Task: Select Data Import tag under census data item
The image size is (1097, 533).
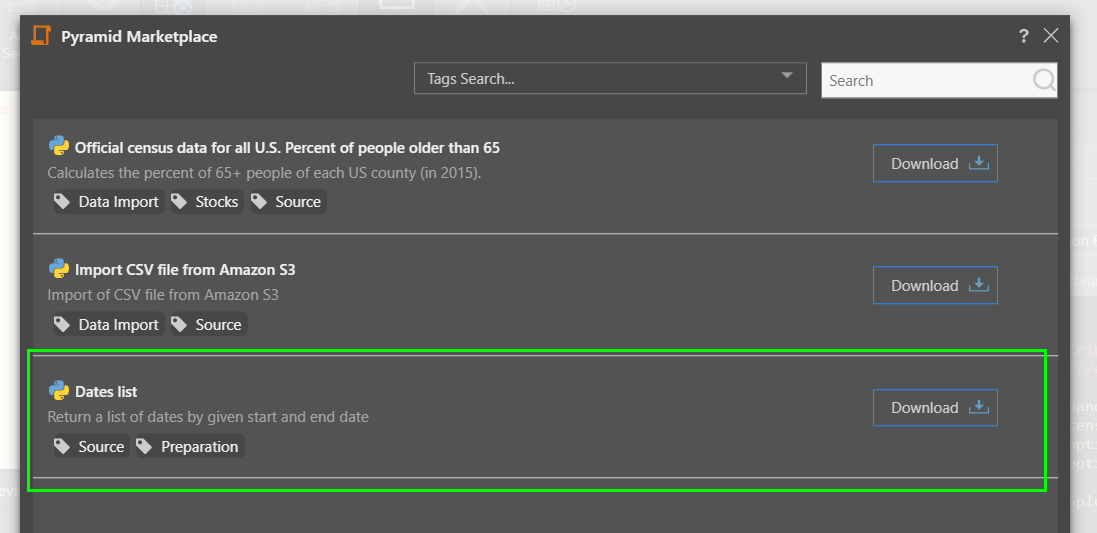Action: tap(107, 202)
